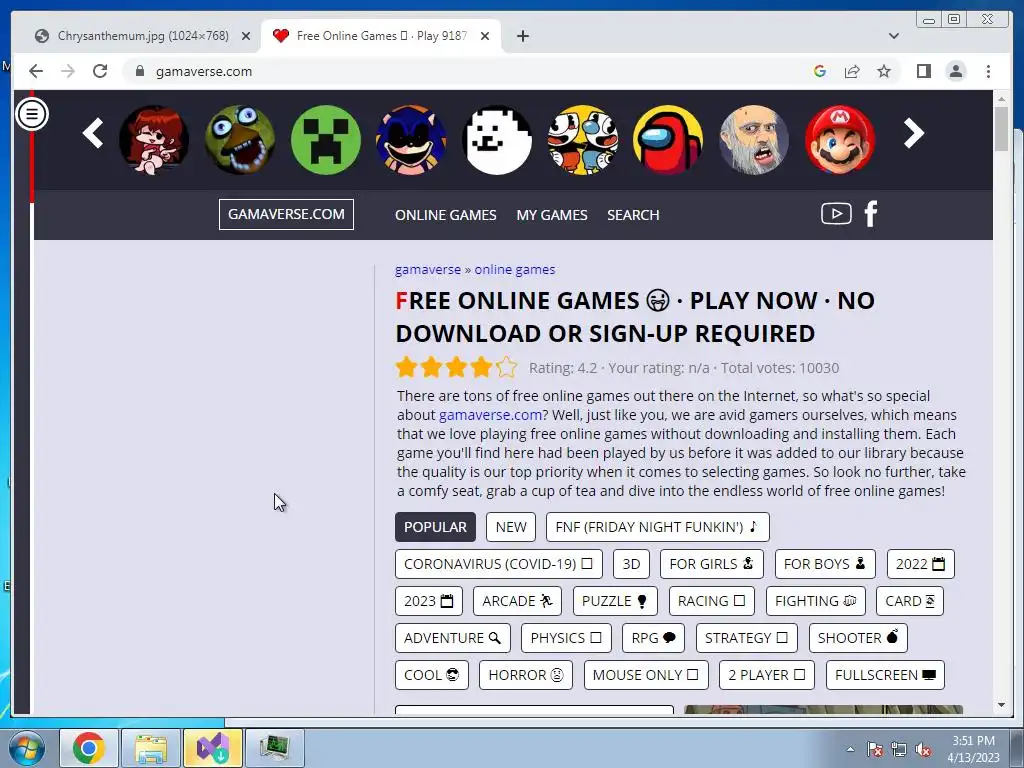Open PUZZLE category

pos(615,601)
